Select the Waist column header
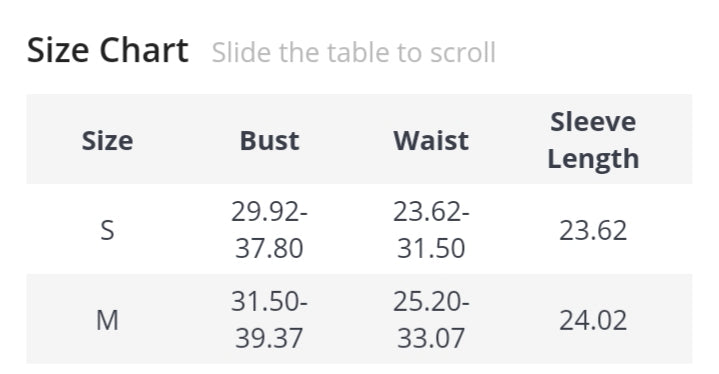 coord(431,140)
